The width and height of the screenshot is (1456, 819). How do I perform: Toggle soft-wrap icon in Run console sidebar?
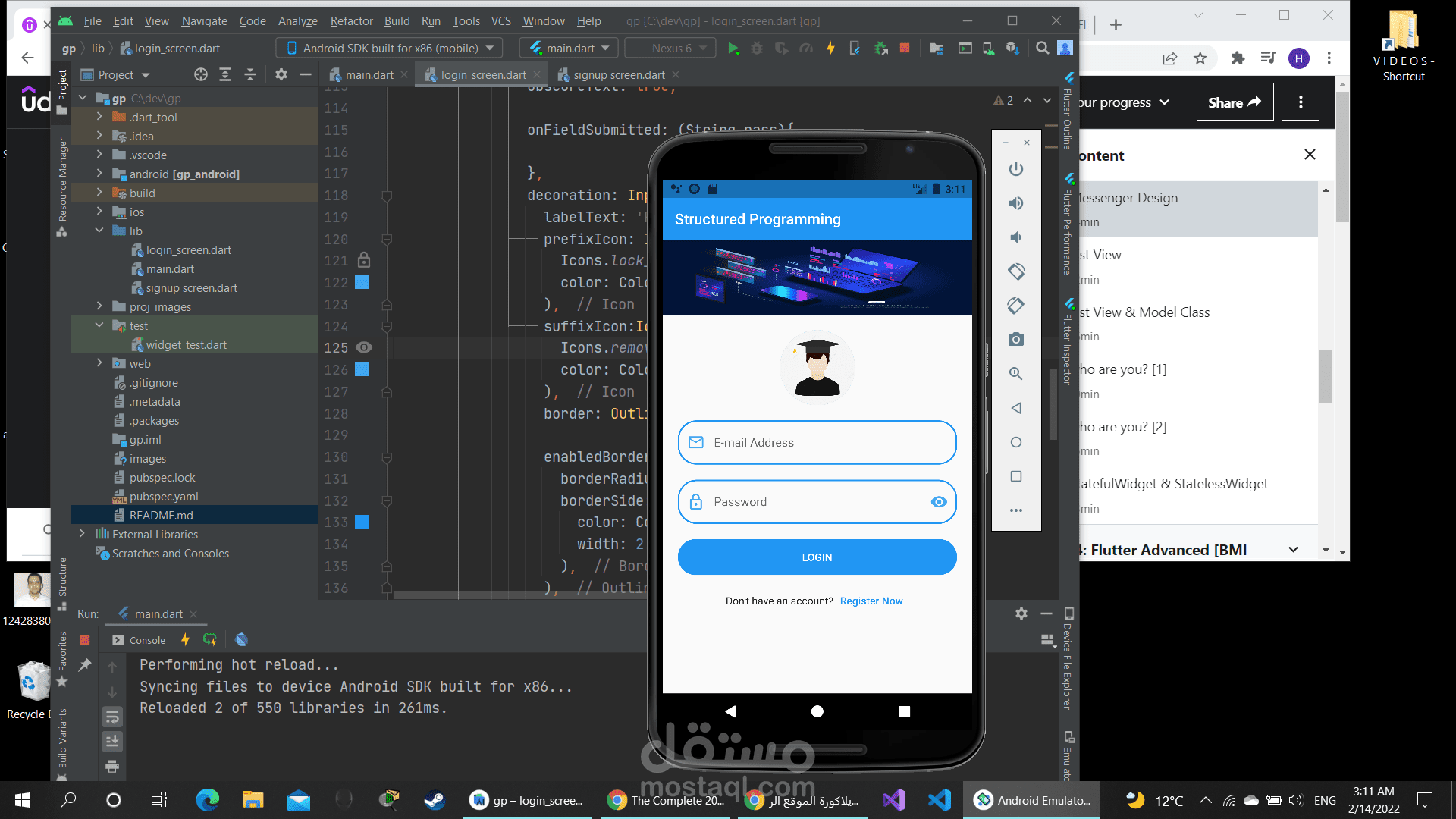point(112,717)
